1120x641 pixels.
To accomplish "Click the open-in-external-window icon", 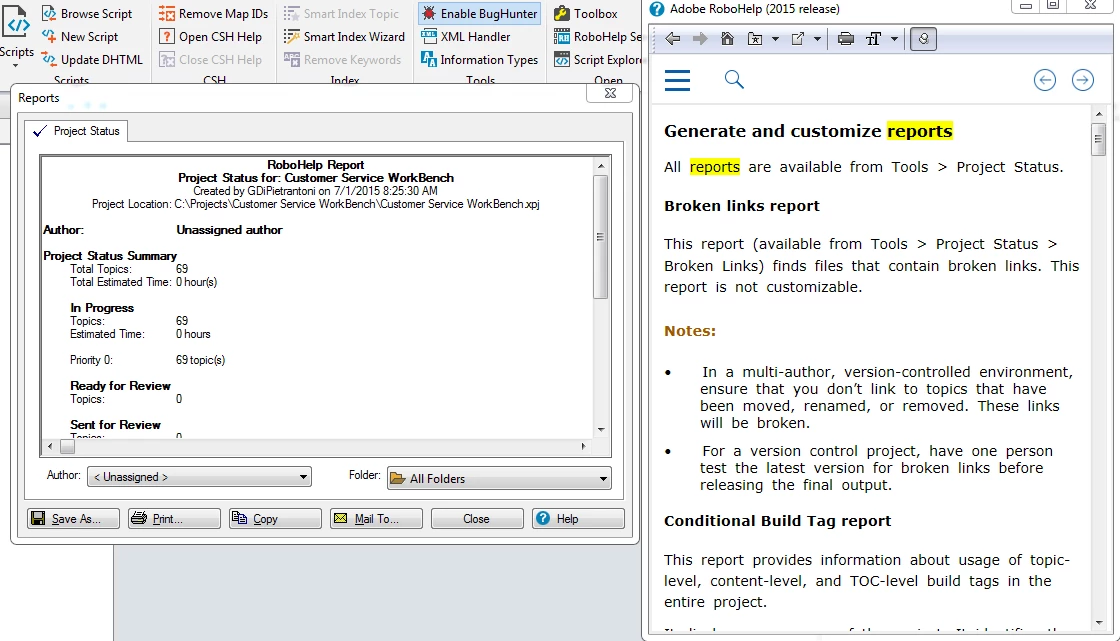I will (798, 39).
